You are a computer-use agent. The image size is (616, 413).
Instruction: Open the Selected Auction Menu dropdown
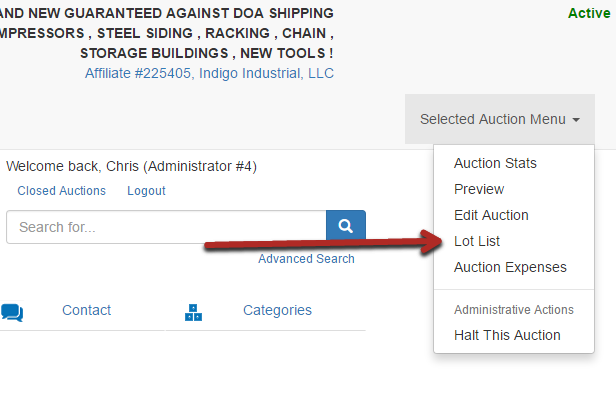[500, 119]
